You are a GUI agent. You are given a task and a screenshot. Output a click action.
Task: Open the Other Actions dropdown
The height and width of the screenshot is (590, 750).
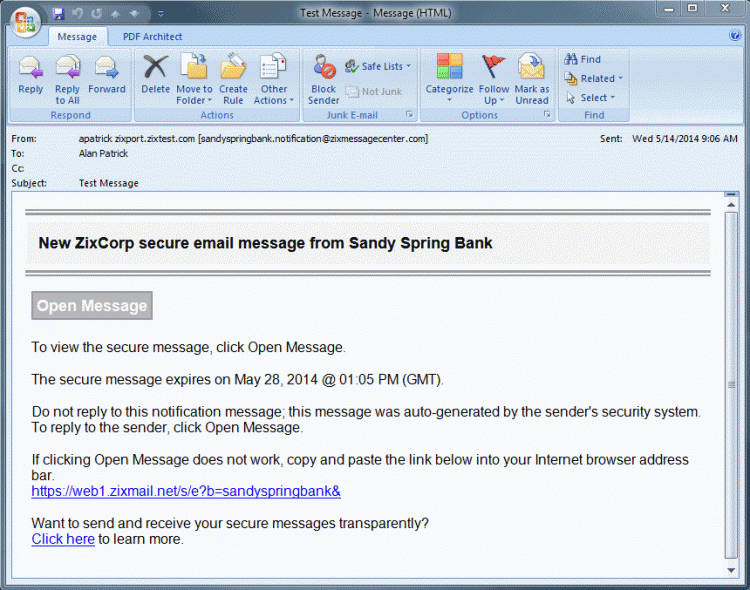(x=274, y=79)
